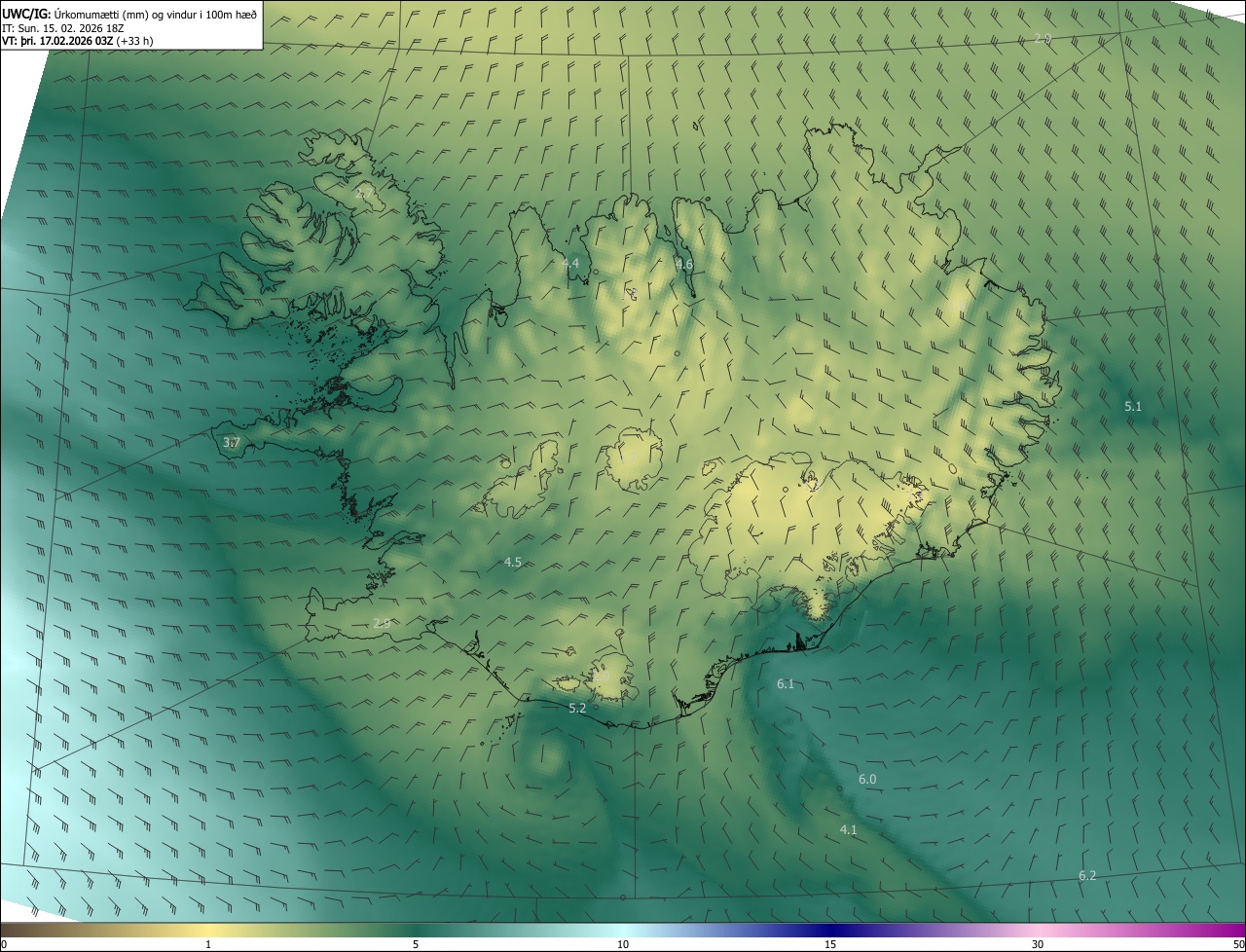Click the 4.4 precipitation value on the map
Image resolution: width=1246 pixels, height=952 pixels.
pyautogui.click(x=569, y=264)
